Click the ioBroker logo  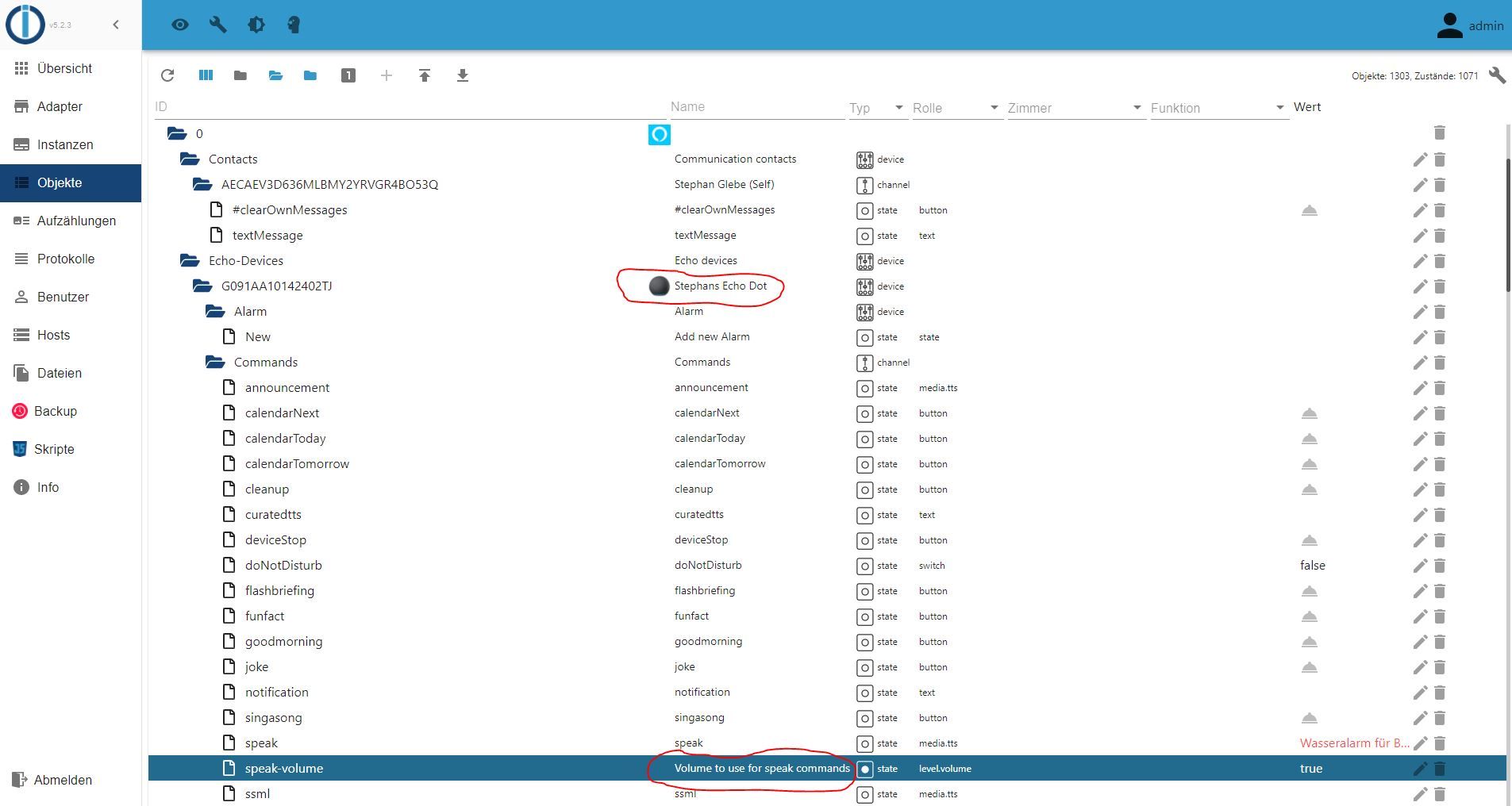coord(25,24)
